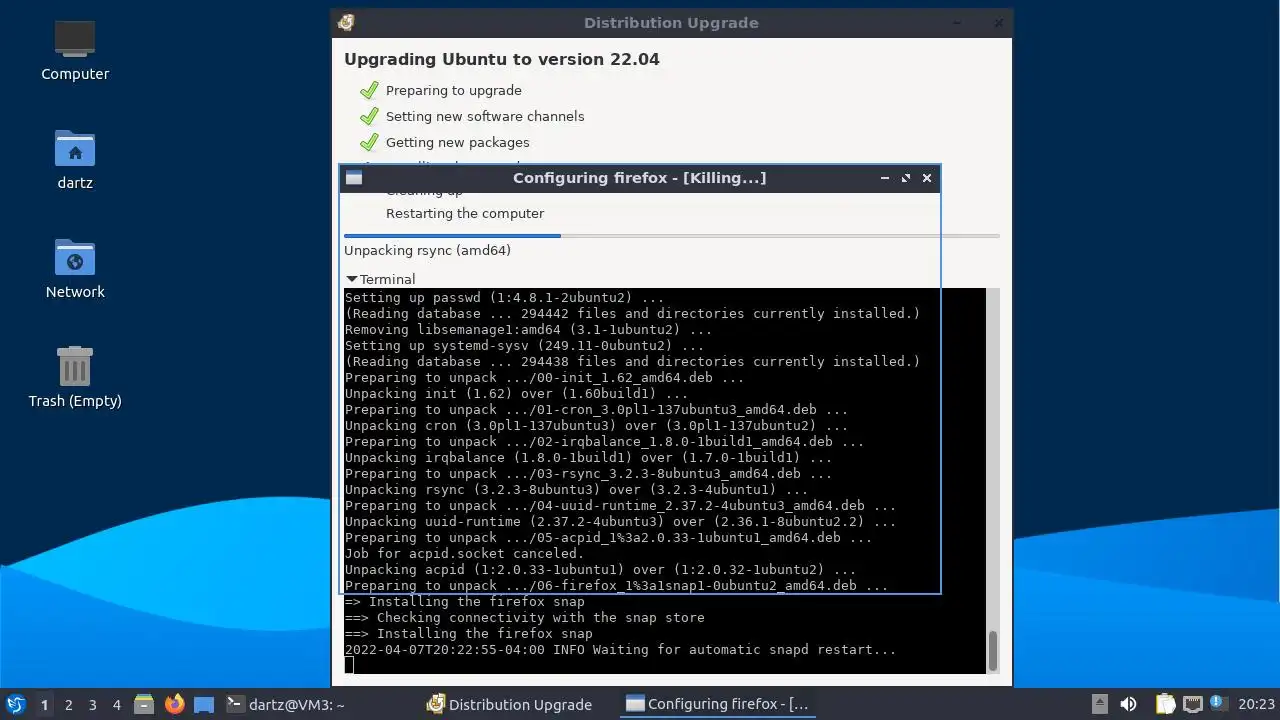1280x720 pixels.
Task: Launch the file manager from the panel
Action: (144, 704)
